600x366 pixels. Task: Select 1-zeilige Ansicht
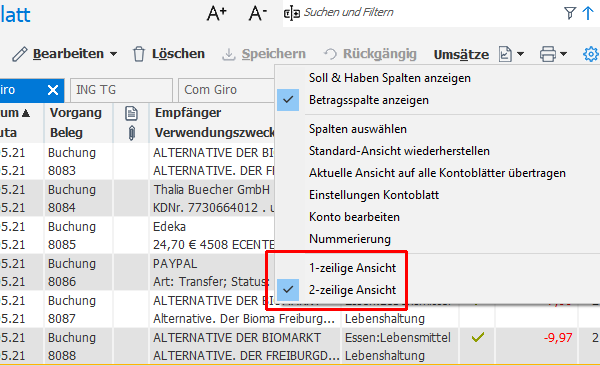click(352, 268)
